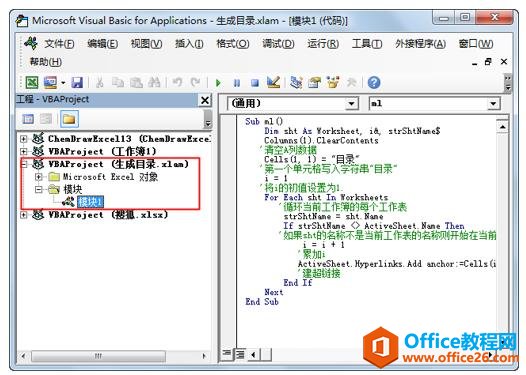Select 模块1 in the project tree
Image resolution: width=526 pixels, height=375 pixels.
(x=90, y=202)
